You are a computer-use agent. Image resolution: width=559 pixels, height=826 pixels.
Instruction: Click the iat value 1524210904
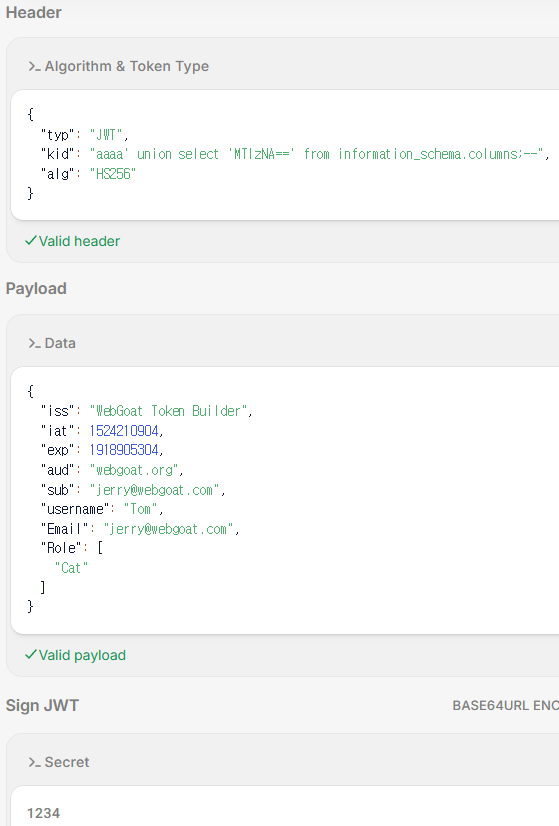tap(124, 431)
